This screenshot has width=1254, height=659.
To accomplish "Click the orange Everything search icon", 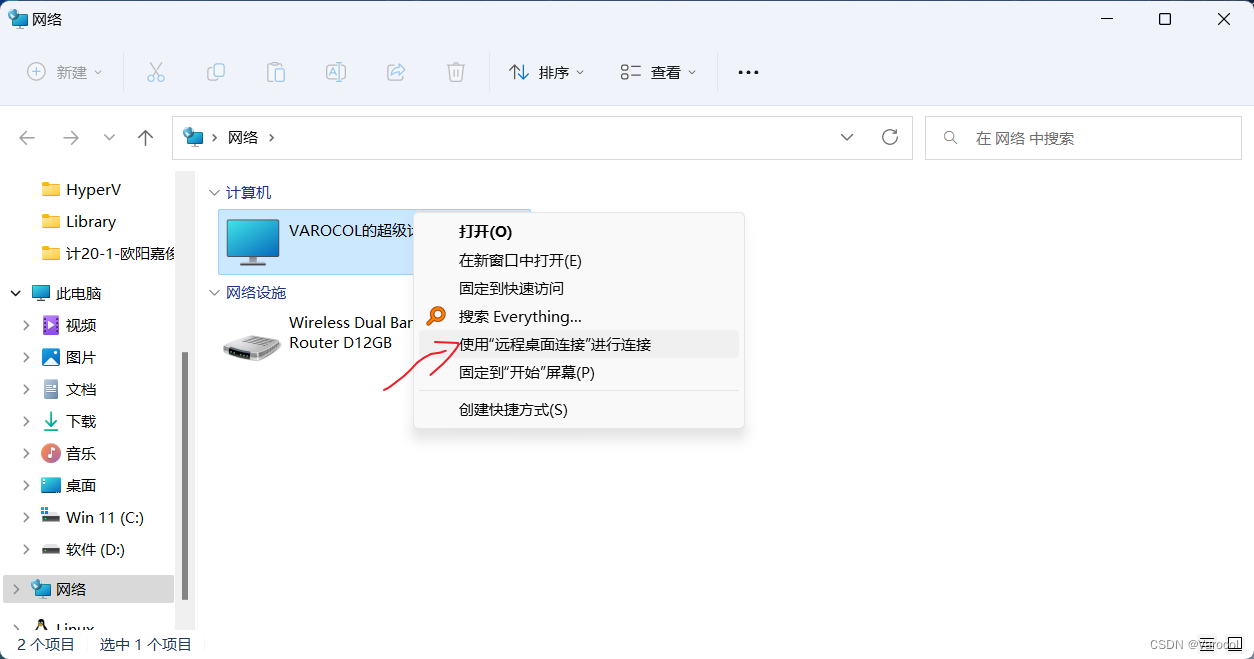I will [x=436, y=316].
